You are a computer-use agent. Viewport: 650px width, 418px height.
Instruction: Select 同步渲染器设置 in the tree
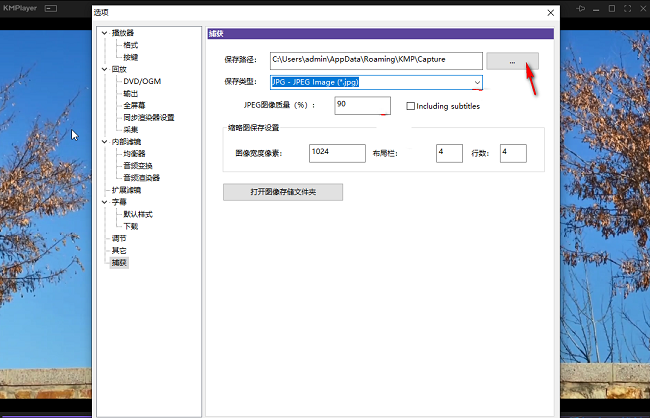(148, 118)
